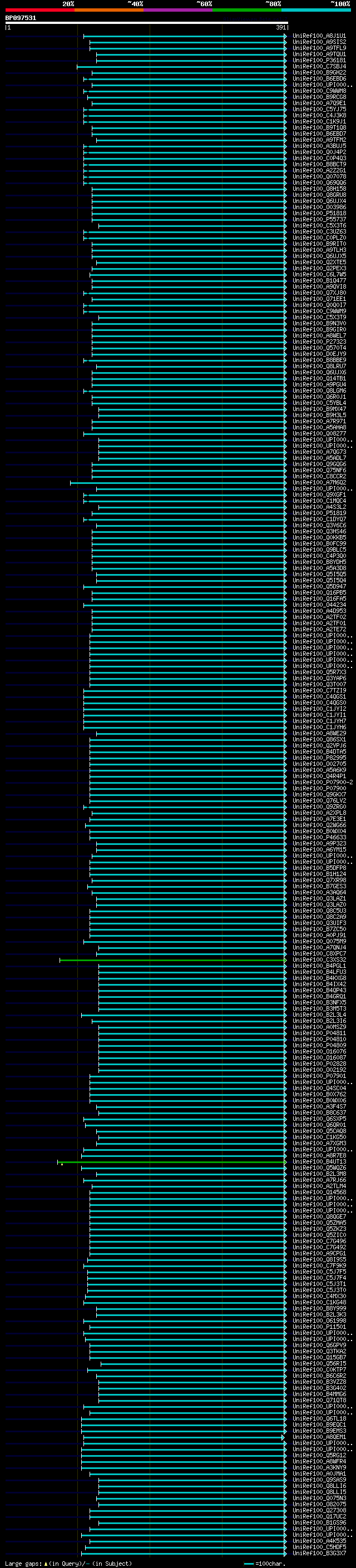Click the UniRef100_Q27308 label
356x1568 pixels.
pyautogui.click(x=319, y=1511)
